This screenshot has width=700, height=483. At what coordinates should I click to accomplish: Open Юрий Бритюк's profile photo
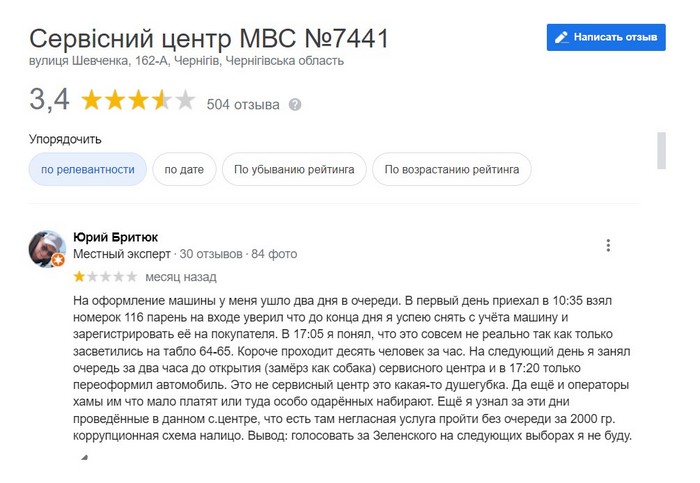(46, 248)
